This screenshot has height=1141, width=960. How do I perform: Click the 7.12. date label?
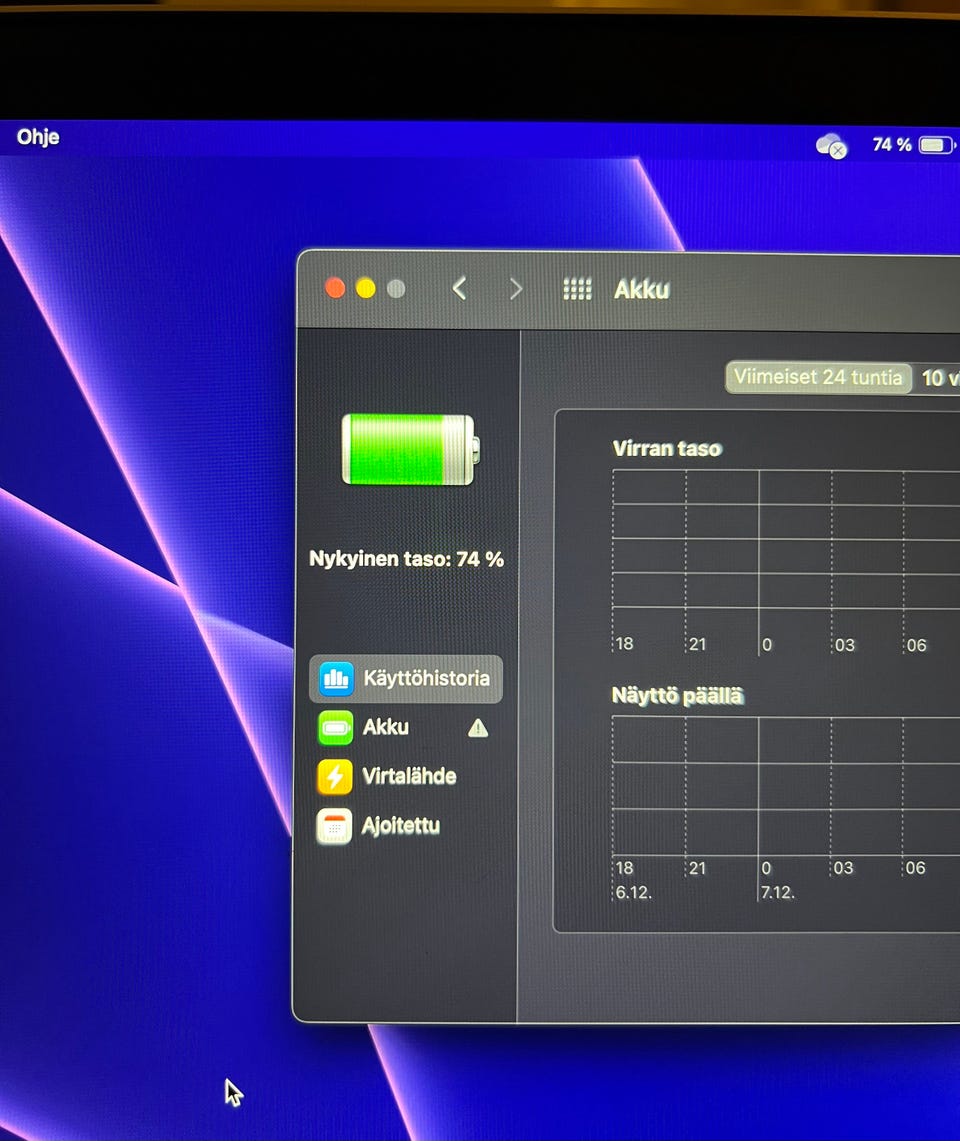pos(777,893)
